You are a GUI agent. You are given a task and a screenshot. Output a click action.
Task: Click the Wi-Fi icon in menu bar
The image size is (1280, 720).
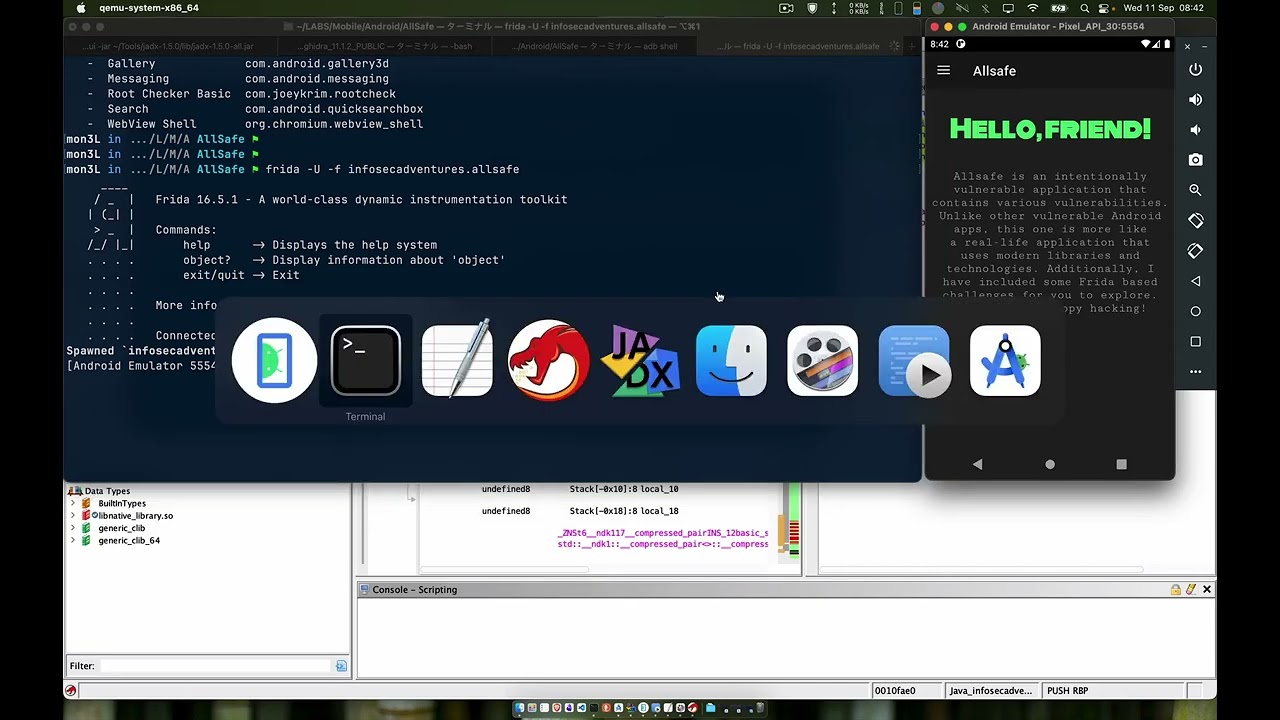1033,8
